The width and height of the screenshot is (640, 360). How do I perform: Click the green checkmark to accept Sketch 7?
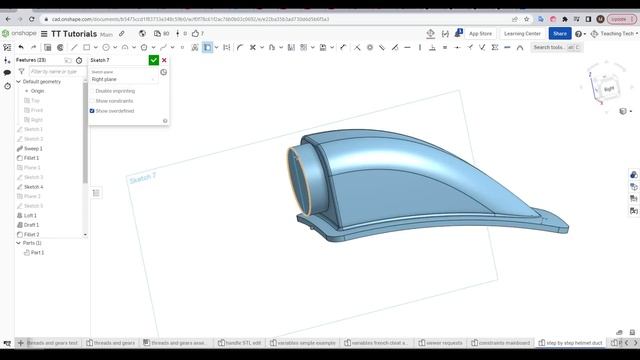tap(153, 60)
